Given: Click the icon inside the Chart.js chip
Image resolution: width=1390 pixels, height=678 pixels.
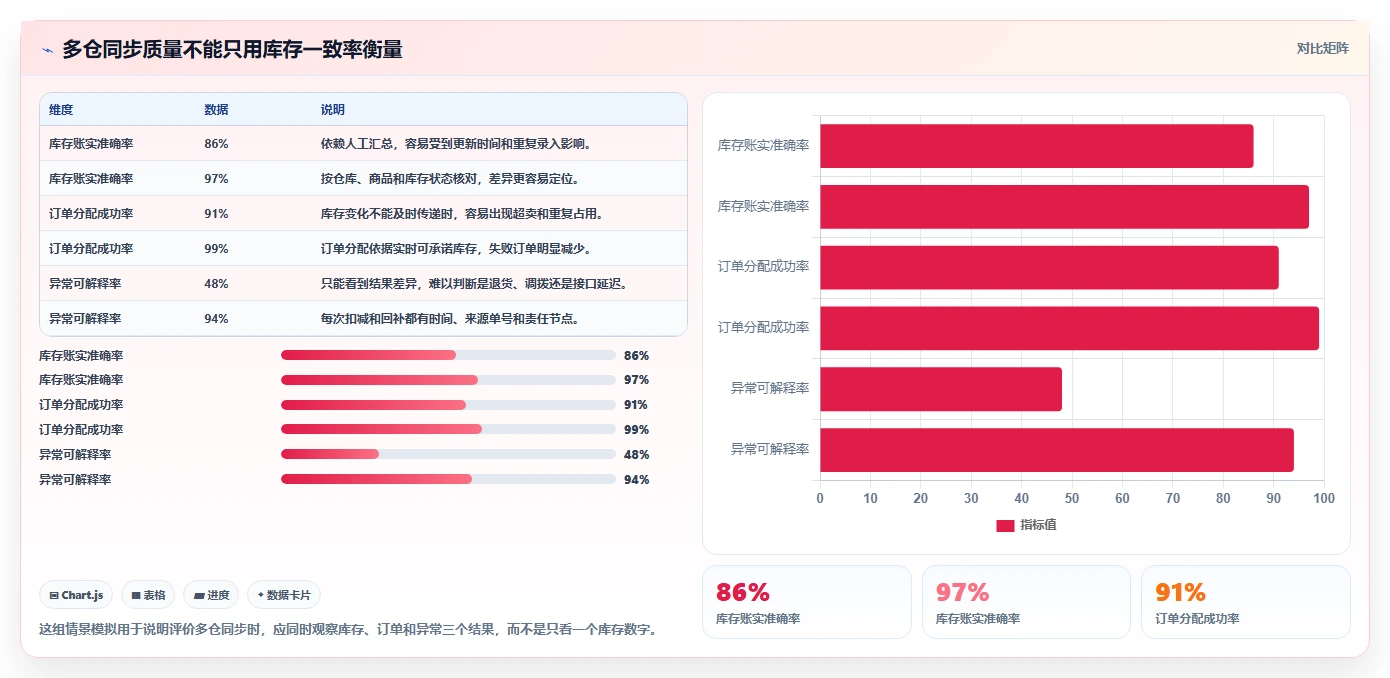Looking at the screenshot, I should (54, 595).
